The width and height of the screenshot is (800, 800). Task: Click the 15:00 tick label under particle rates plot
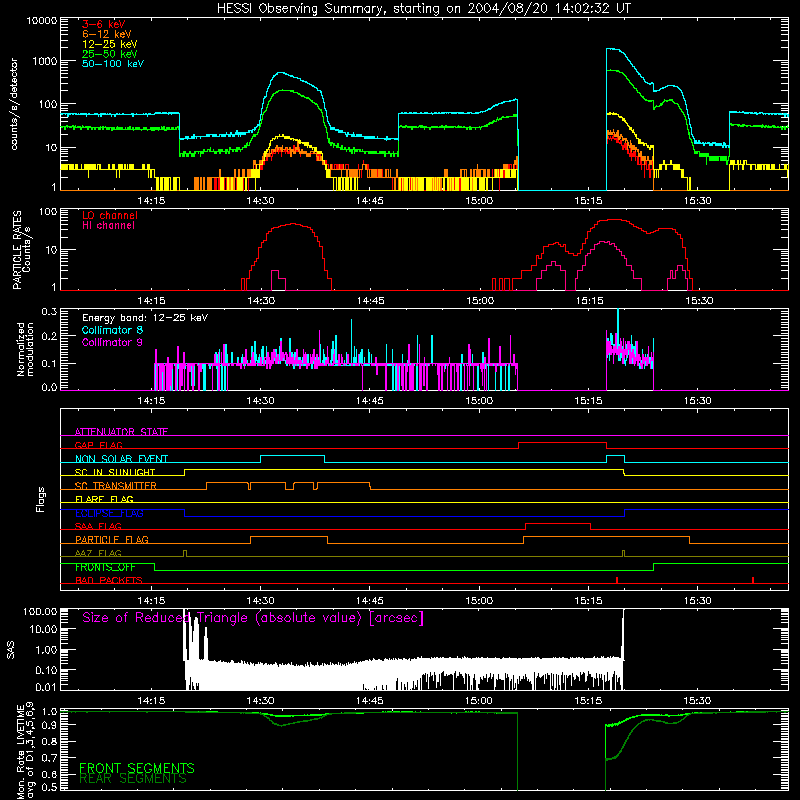[480, 300]
